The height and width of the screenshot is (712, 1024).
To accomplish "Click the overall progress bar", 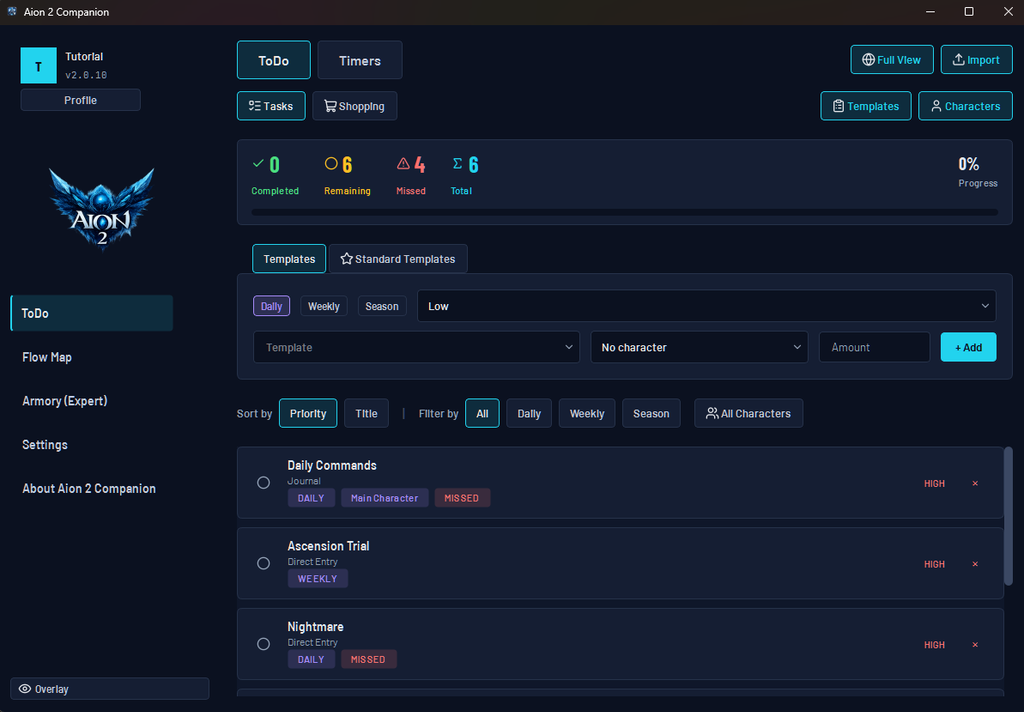I will tap(624, 212).
